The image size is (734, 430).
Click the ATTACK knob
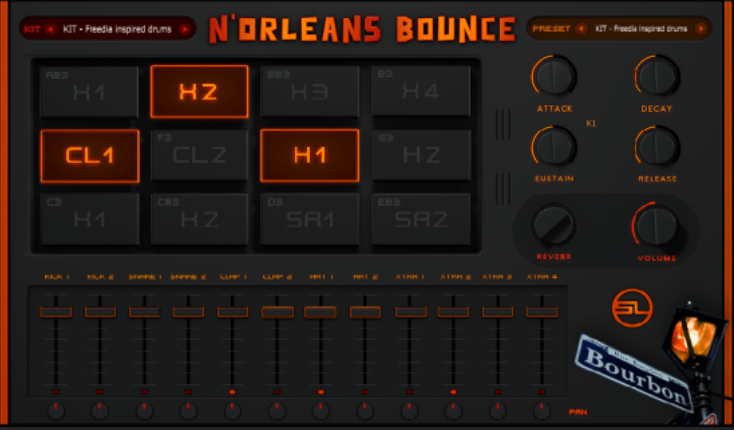click(554, 76)
